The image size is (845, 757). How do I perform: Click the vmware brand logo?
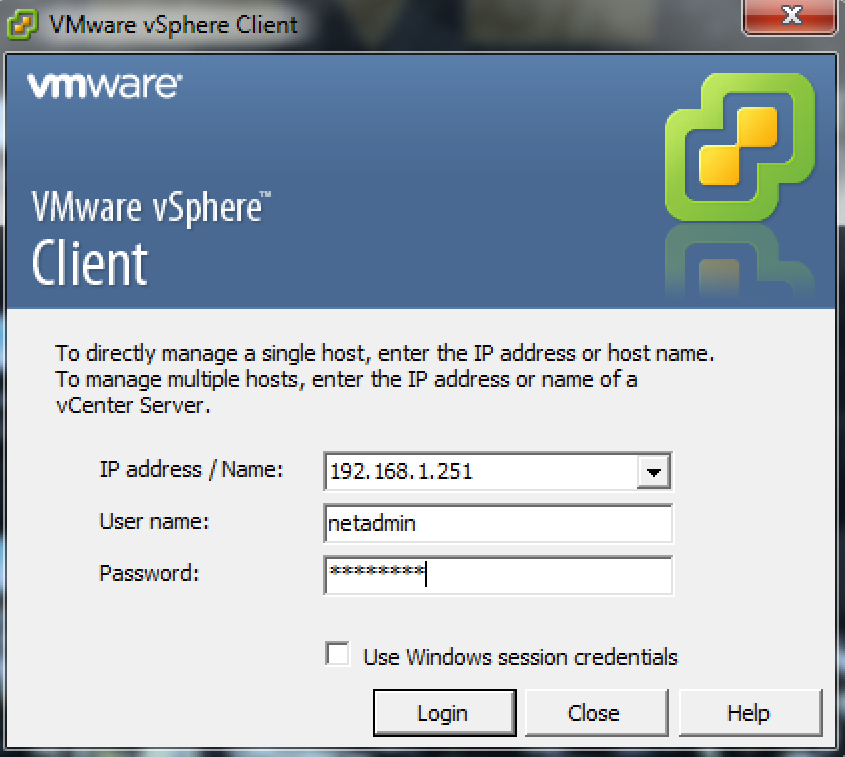tap(105, 86)
